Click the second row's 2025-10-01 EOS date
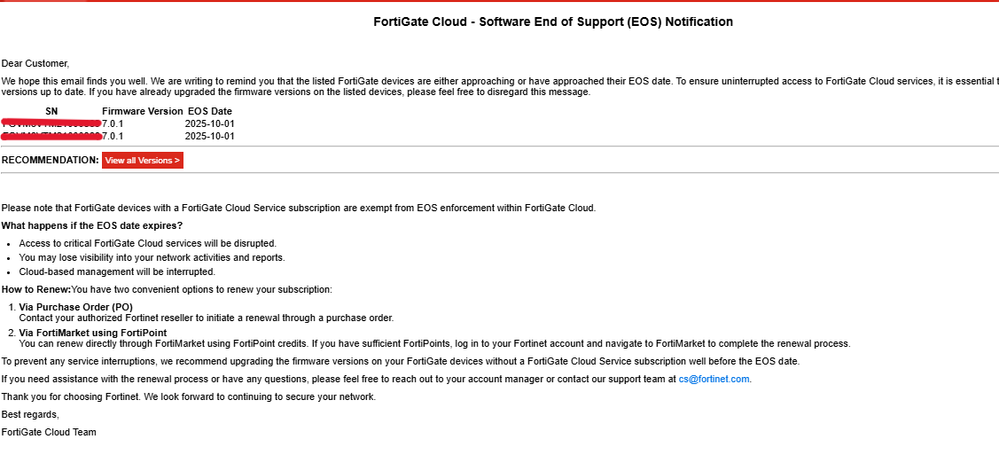The width and height of the screenshot is (999, 449). (210, 136)
